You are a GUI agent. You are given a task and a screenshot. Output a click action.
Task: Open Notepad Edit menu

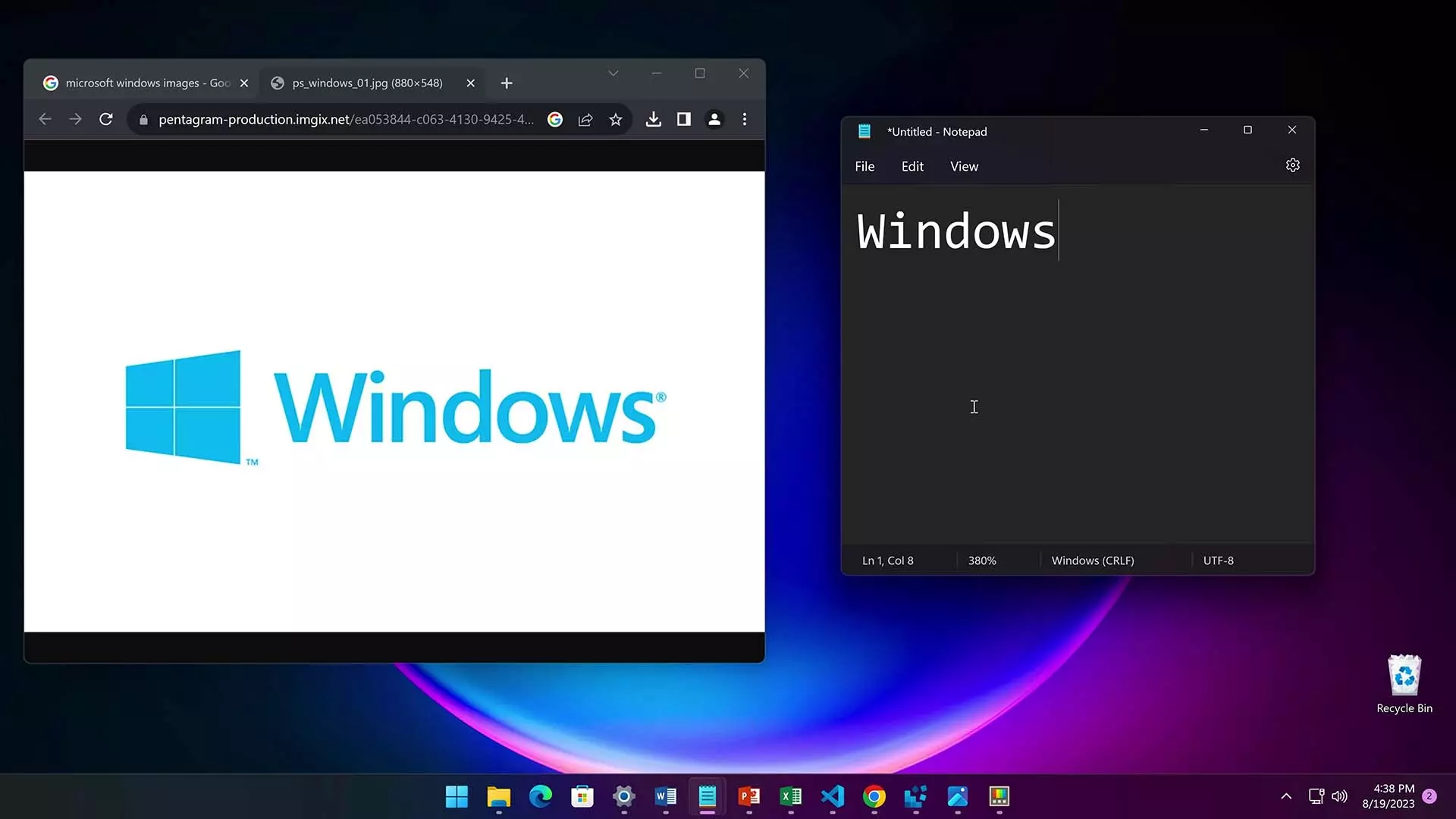click(912, 166)
